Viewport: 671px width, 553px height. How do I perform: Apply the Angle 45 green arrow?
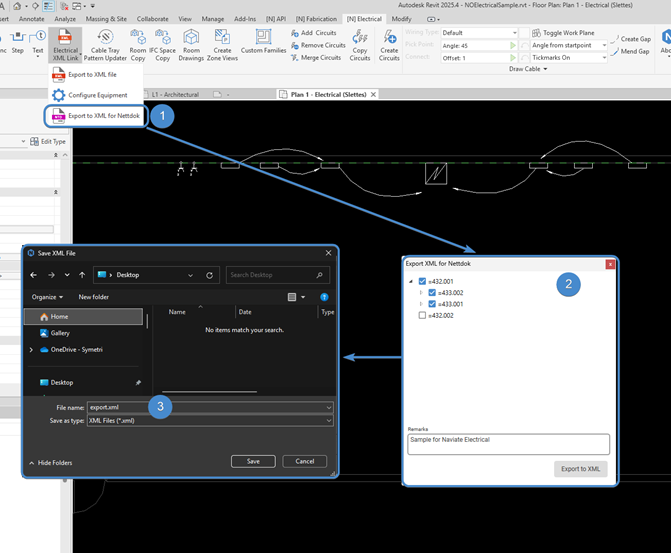(x=513, y=45)
